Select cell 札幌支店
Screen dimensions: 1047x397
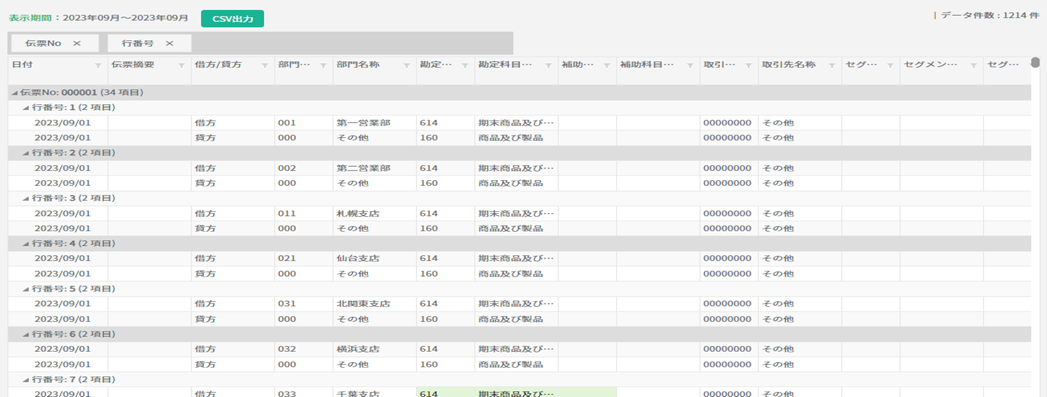coord(375,214)
